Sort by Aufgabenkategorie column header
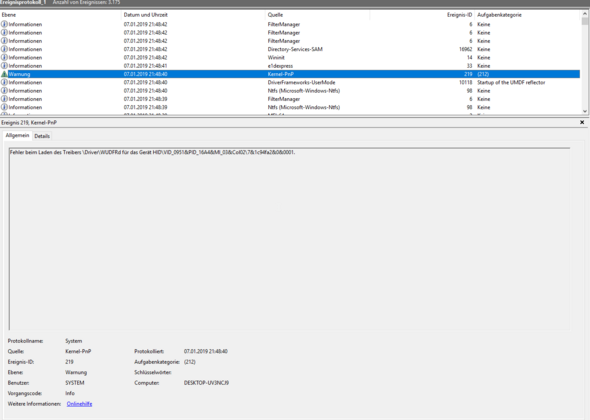Screen dimensions: 590x420 (x=527, y=15)
